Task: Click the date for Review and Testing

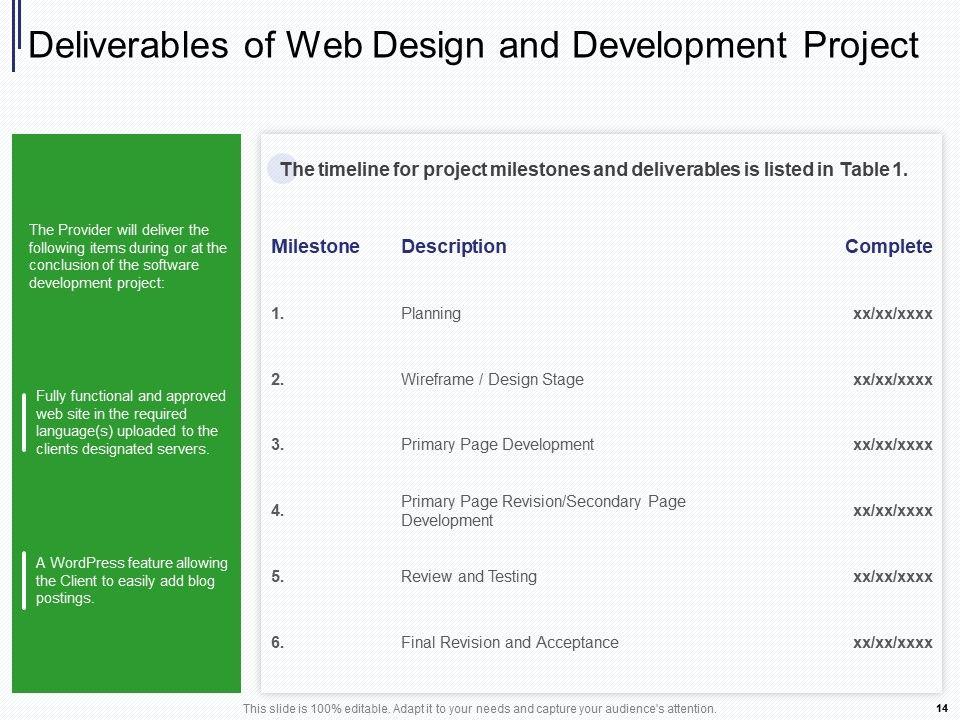Action: pos(893,577)
